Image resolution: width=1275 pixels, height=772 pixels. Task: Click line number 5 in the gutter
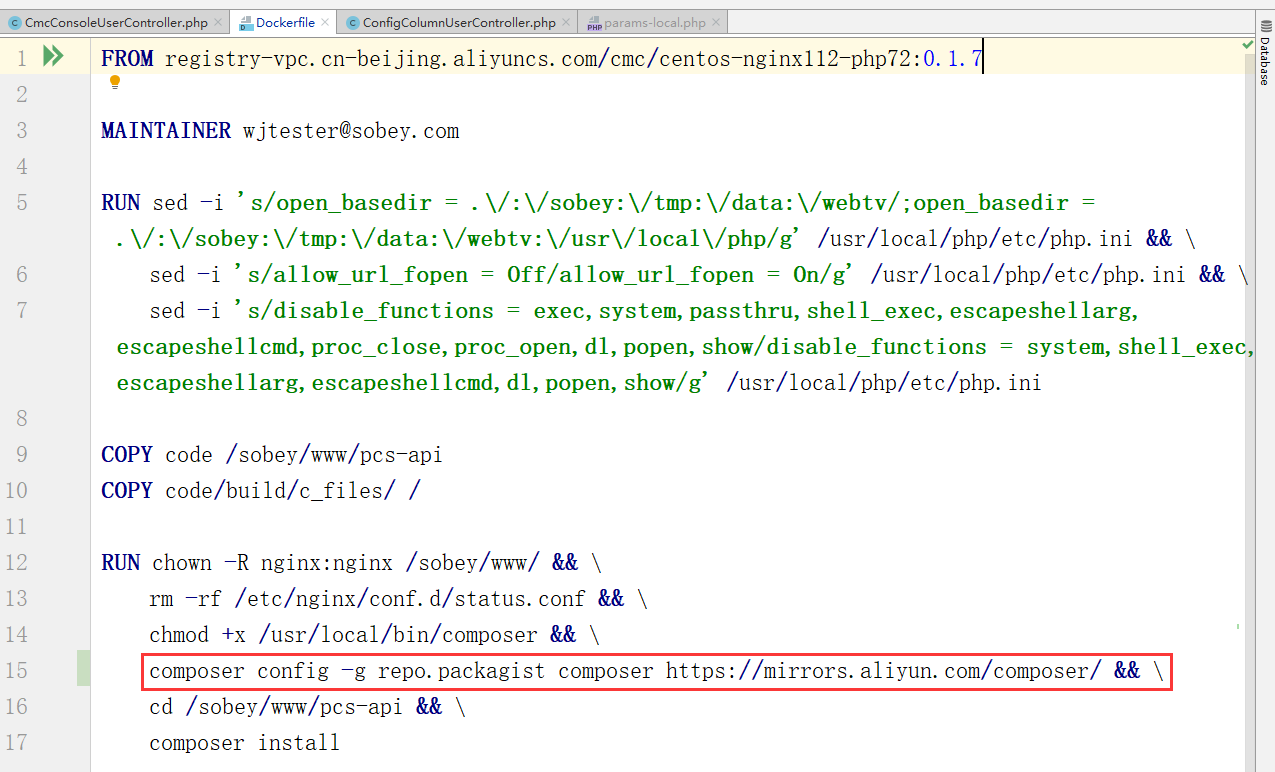pos(22,203)
